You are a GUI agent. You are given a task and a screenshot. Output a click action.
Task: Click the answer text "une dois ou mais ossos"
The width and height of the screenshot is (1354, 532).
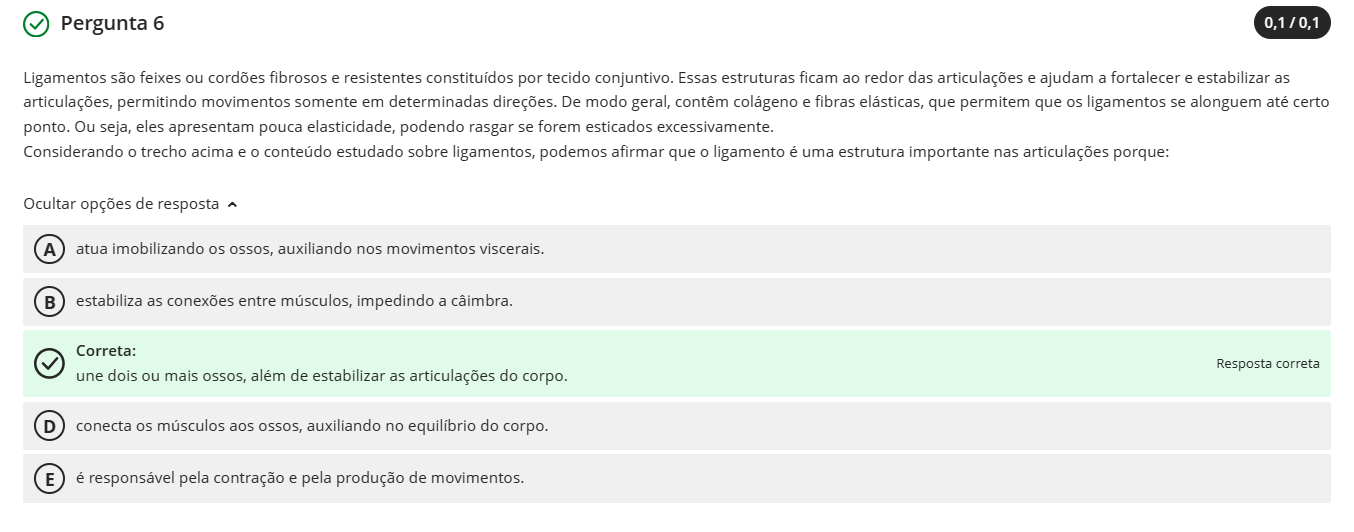(x=321, y=376)
